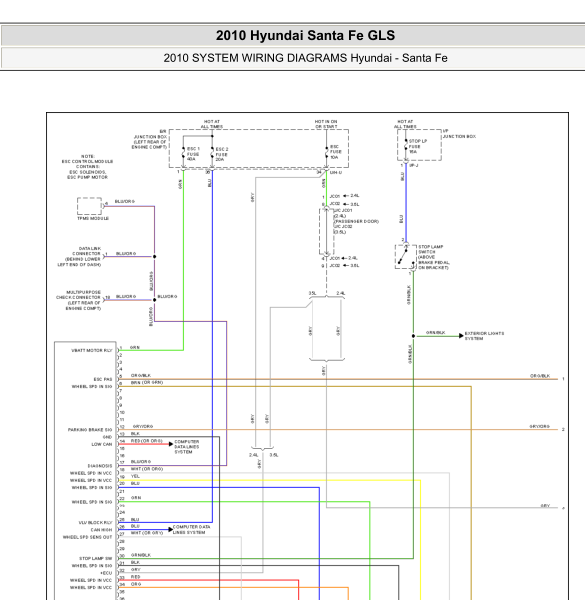Click 'COMPUTER DATA LINES SYSTEM' beside the CAN HIGH wire

coord(191,530)
